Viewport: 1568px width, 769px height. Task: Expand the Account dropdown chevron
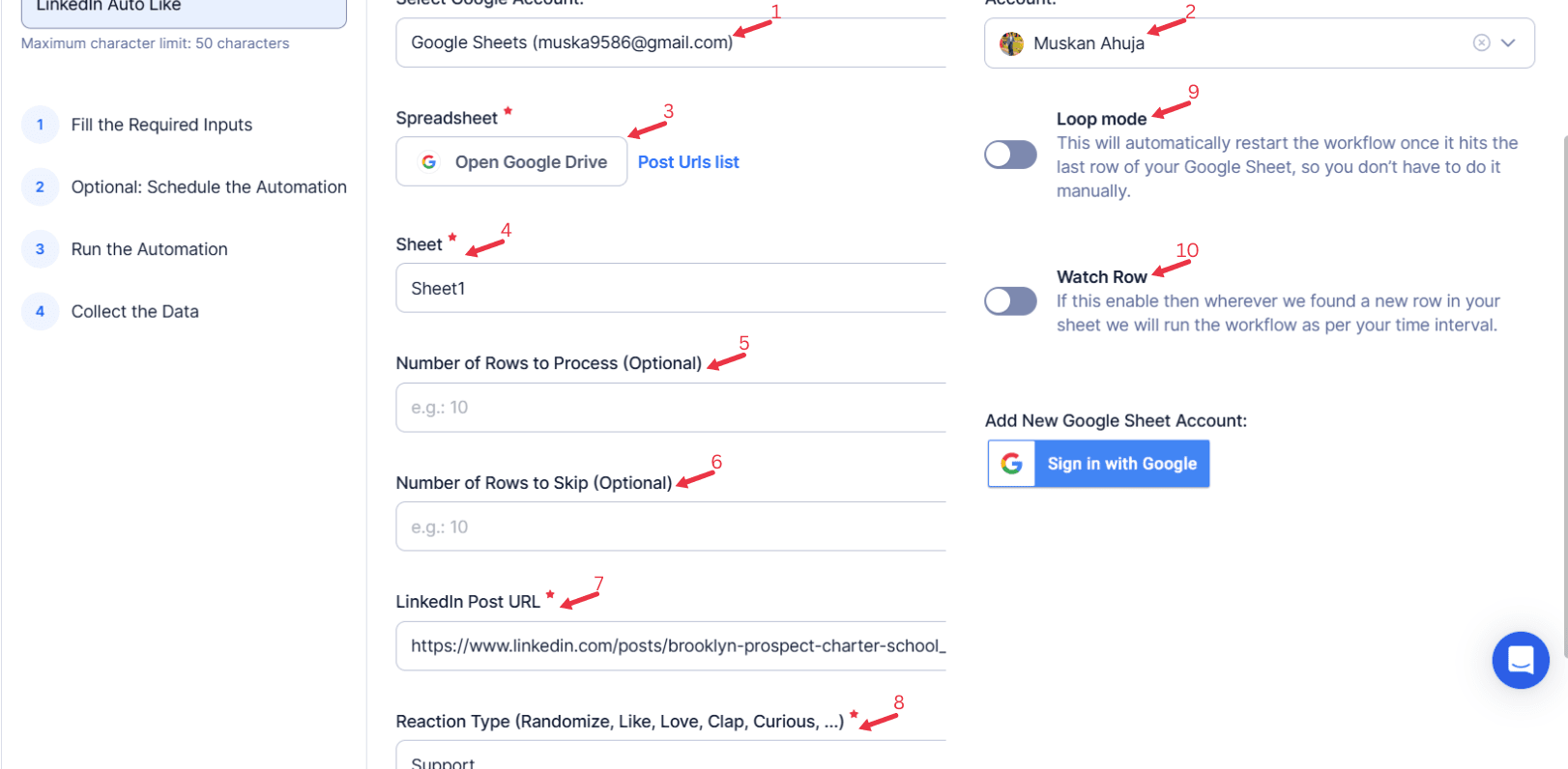pyautogui.click(x=1508, y=43)
